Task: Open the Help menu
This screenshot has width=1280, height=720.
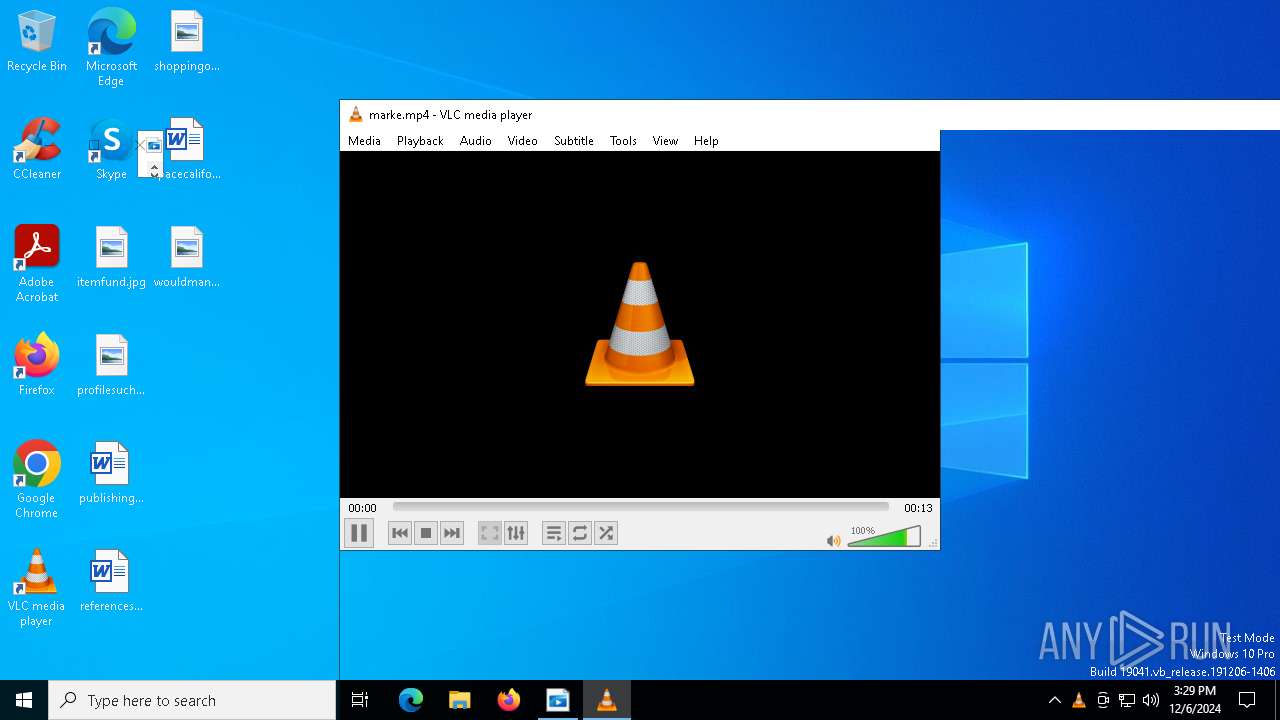Action: click(706, 141)
